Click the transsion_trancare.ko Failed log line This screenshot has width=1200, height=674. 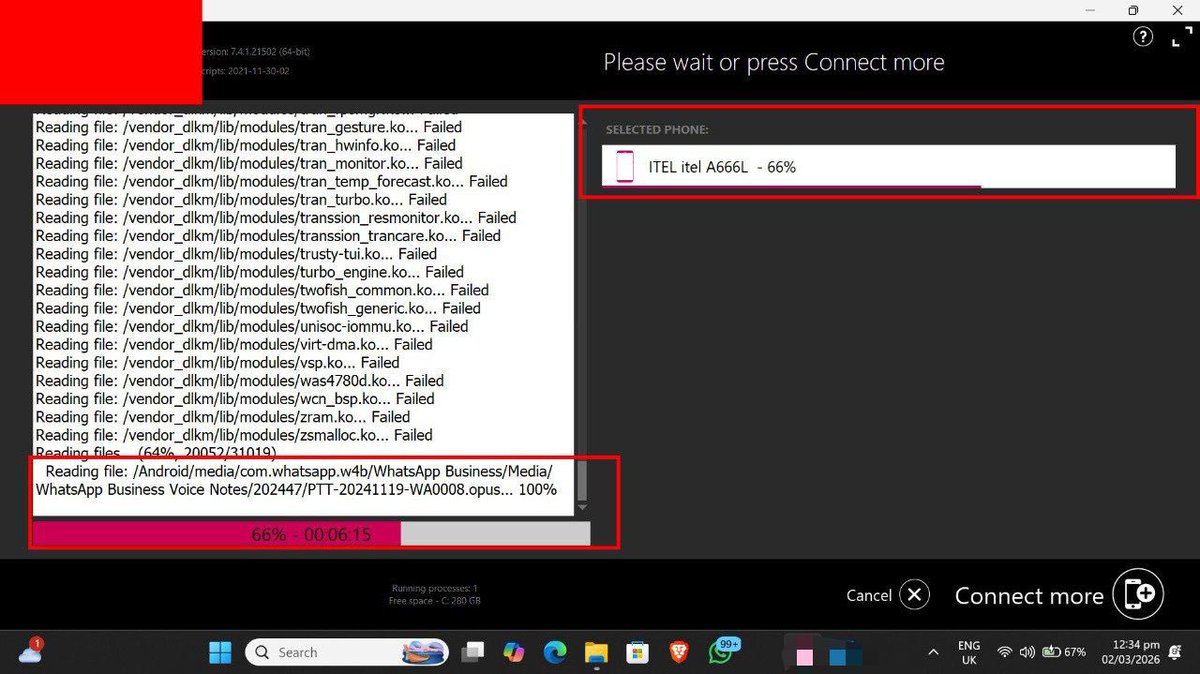[268, 235]
